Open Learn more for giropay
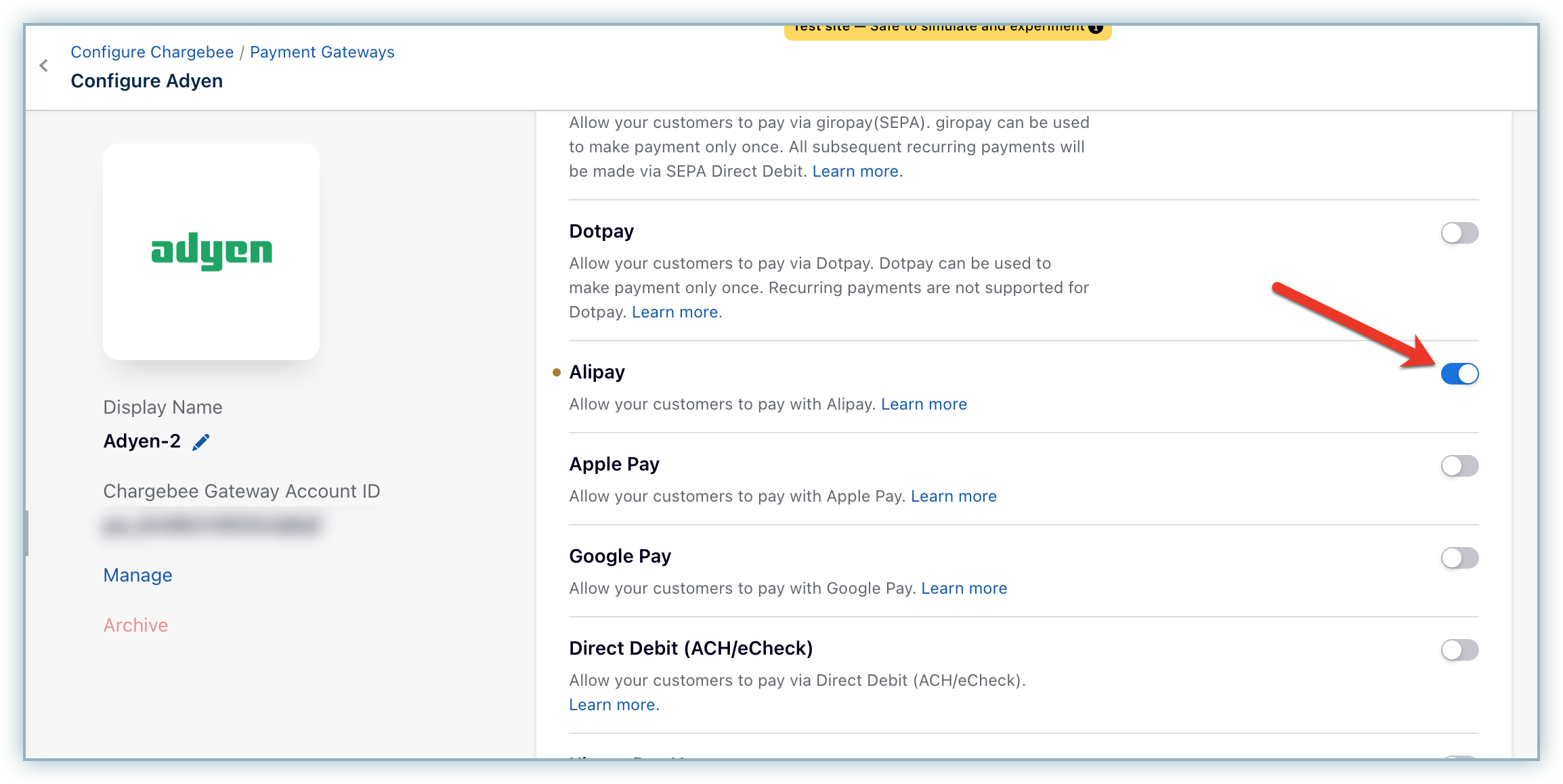Image resolution: width=1563 pixels, height=784 pixels. [x=855, y=171]
